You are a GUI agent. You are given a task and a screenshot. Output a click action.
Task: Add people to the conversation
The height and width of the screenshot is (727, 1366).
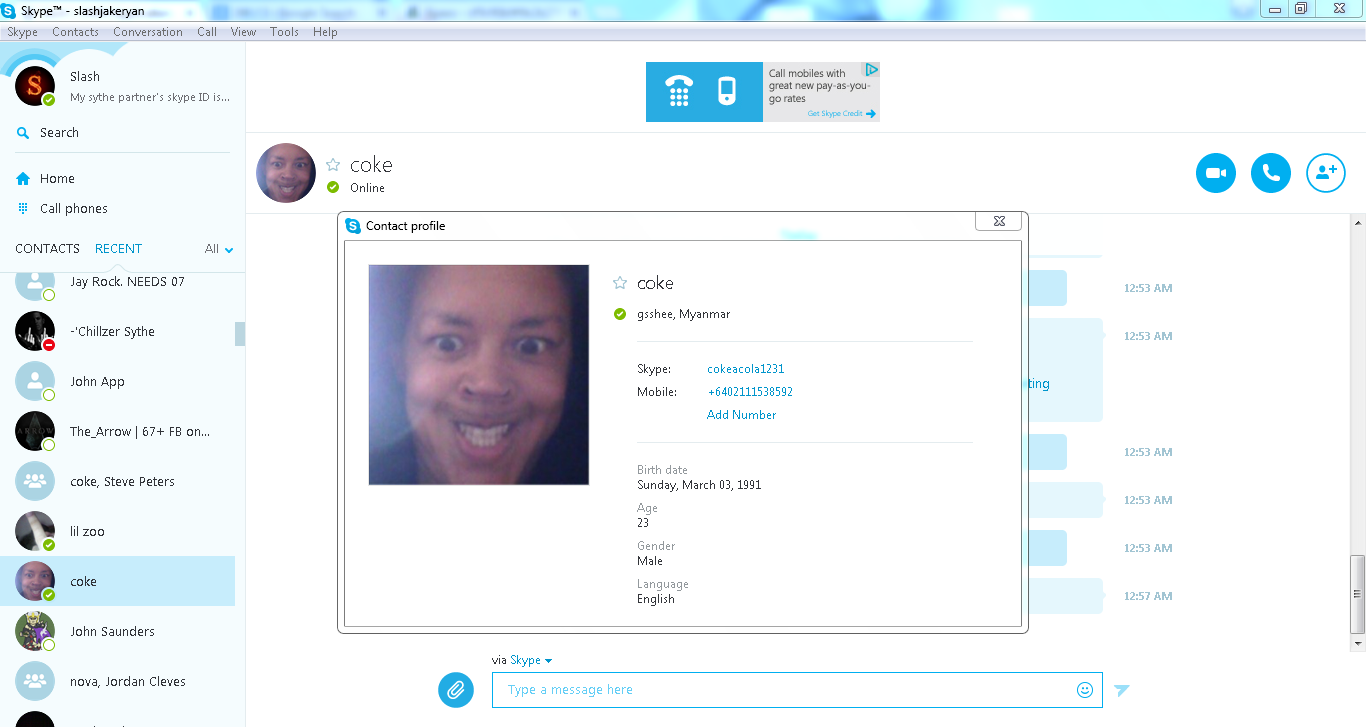coord(1326,173)
